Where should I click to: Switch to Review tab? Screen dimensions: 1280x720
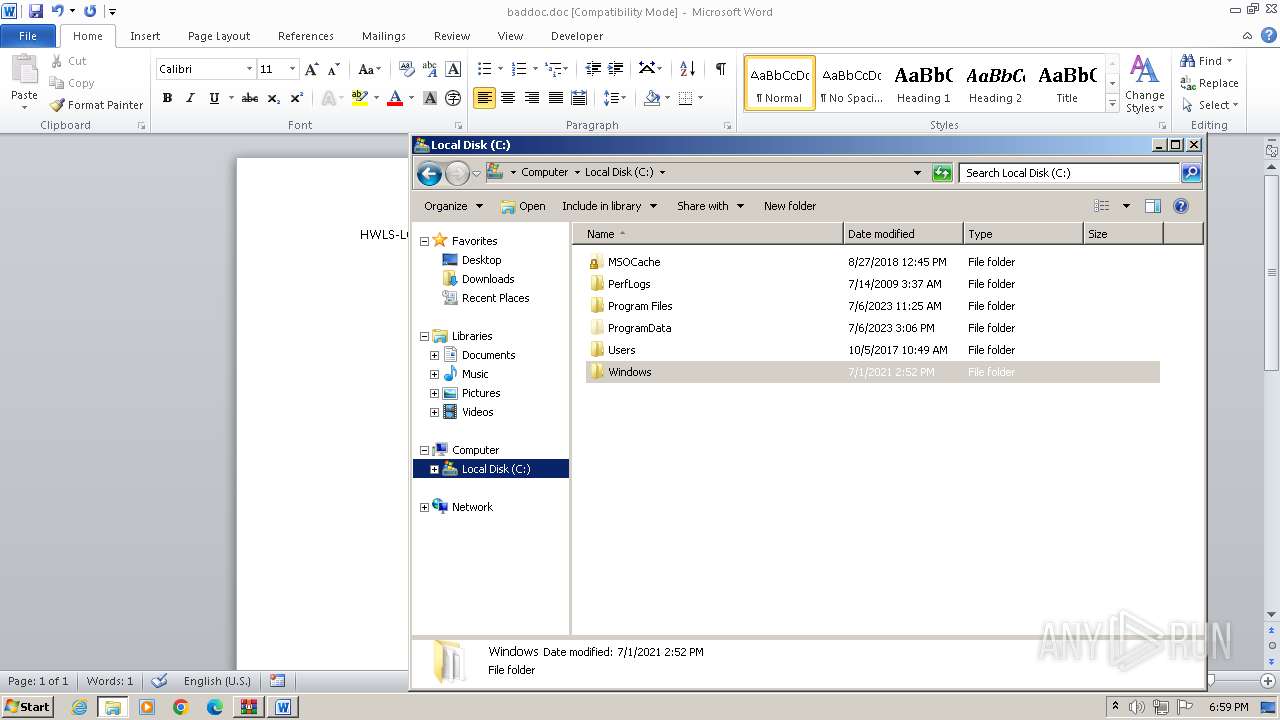(x=452, y=36)
